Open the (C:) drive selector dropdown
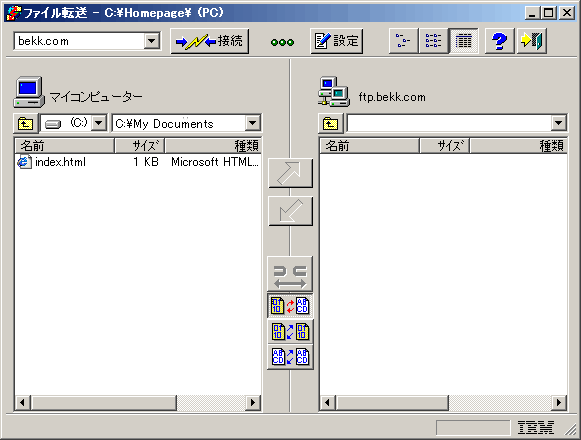This screenshot has height=440, width=581. click(x=99, y=123)
